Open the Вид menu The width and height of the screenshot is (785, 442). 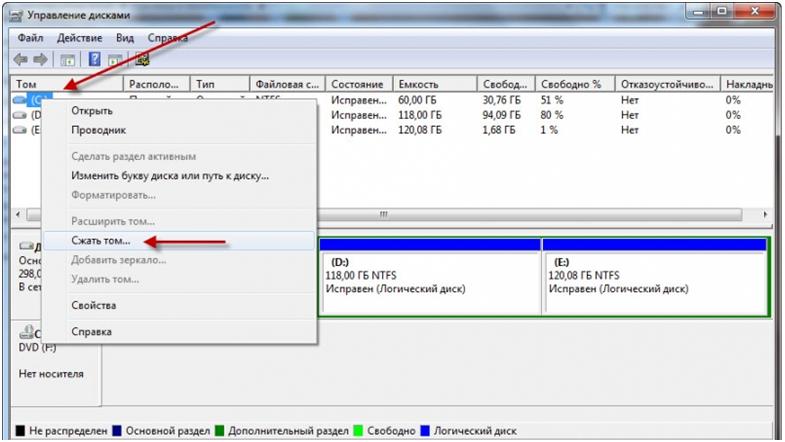(x=125, y=37)
